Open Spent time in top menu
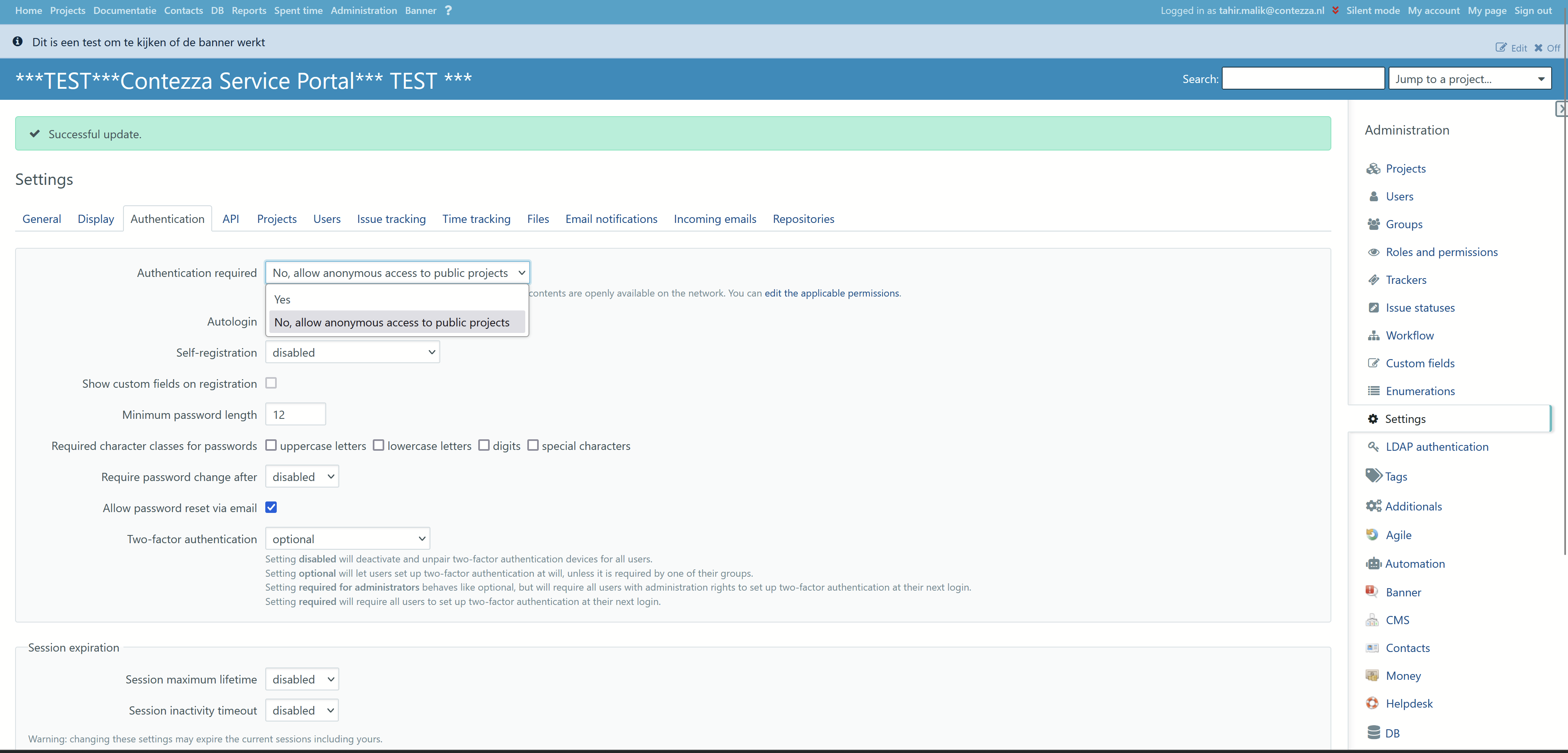Viewport: 1568px width, 753px height. [298, 10]
